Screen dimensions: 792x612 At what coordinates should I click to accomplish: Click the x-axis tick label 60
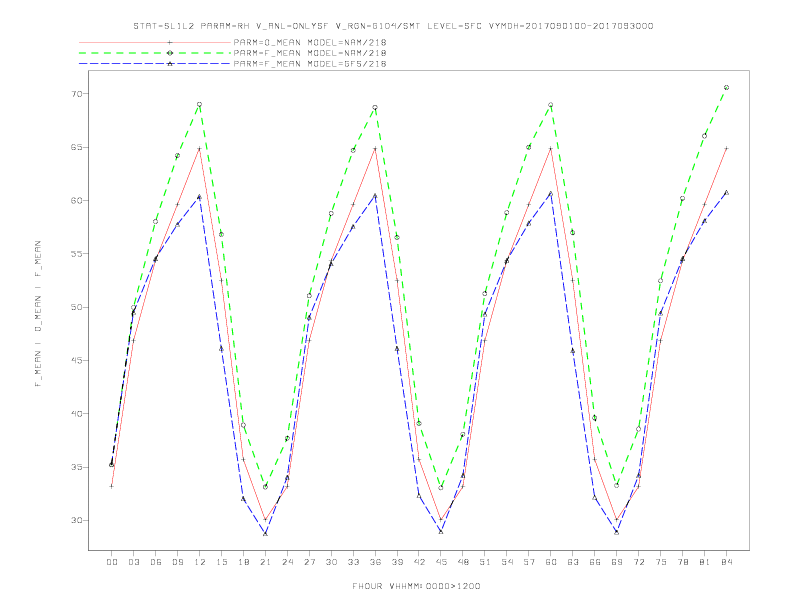[551, 562]
